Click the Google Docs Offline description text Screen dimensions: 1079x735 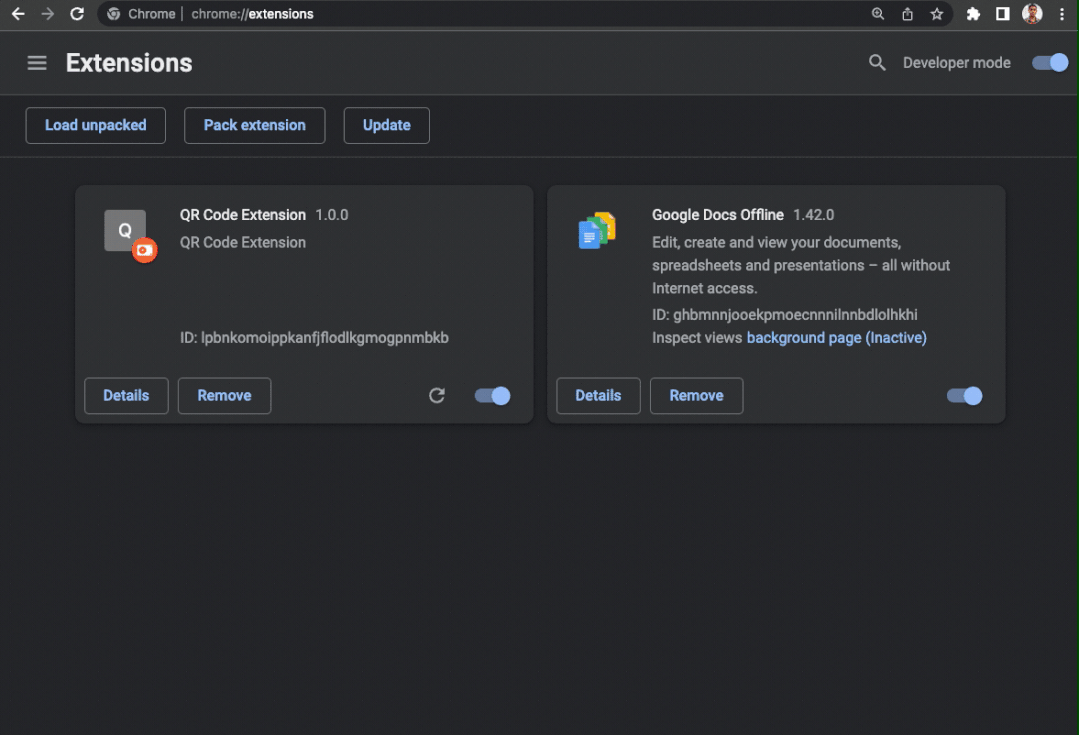pos(801,265)
